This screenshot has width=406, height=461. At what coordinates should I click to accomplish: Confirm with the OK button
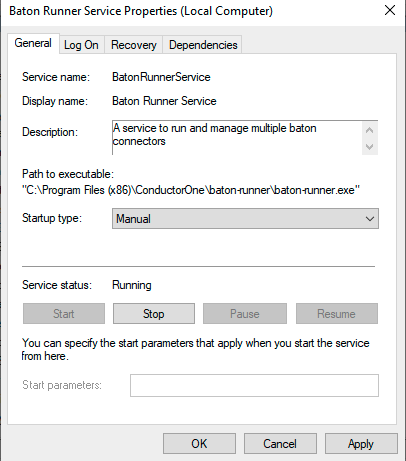pyautogui.click(x=199, y=444)
